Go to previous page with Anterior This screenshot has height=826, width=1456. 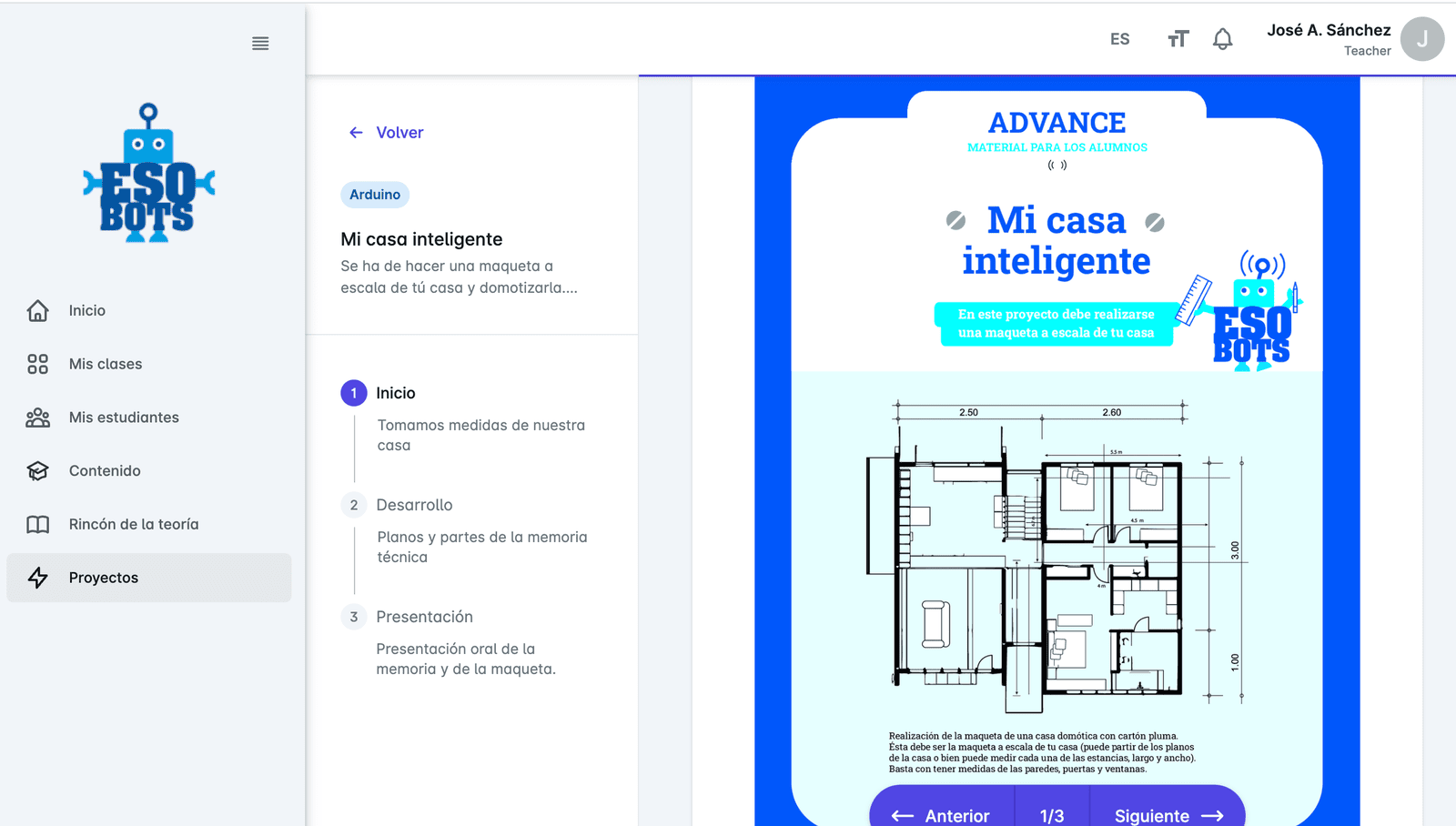941,815
